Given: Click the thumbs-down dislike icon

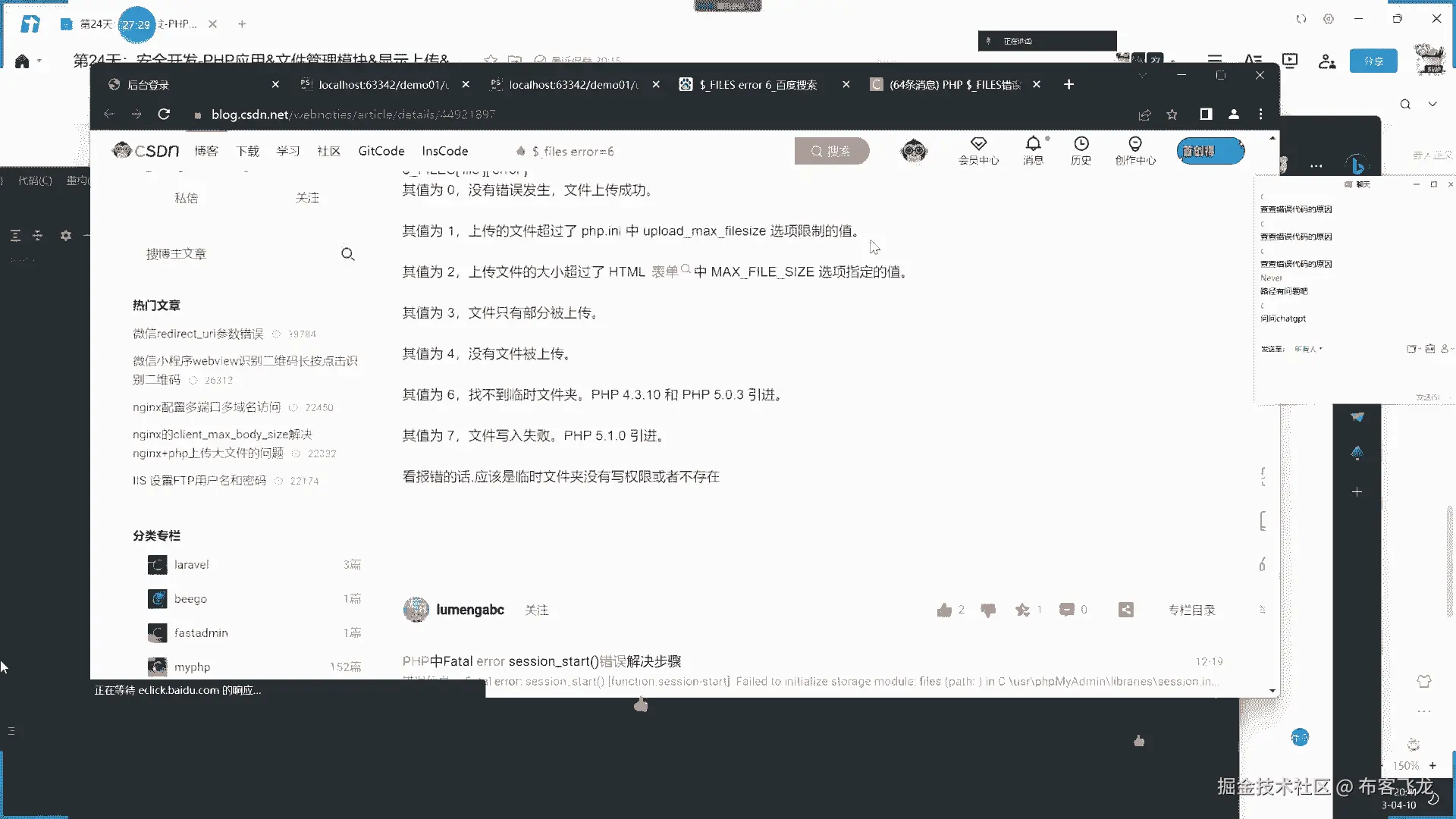Looking at the screenshot, I should pyautogui.click(x=988, y=610).
